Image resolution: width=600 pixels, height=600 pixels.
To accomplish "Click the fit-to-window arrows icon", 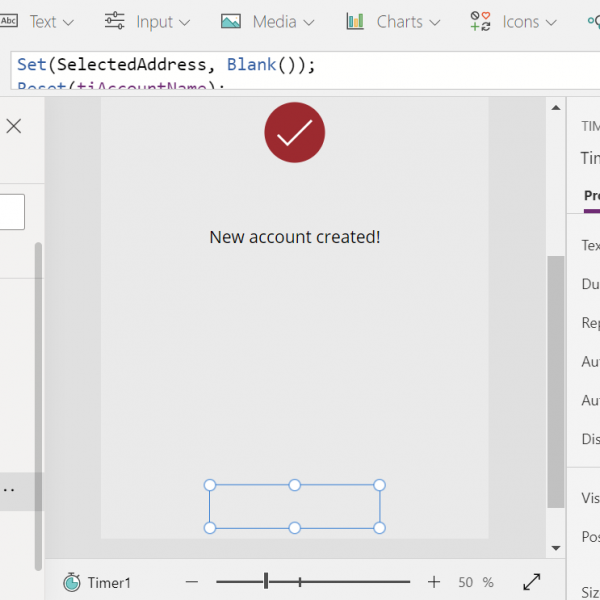I will tap(532, 582).
